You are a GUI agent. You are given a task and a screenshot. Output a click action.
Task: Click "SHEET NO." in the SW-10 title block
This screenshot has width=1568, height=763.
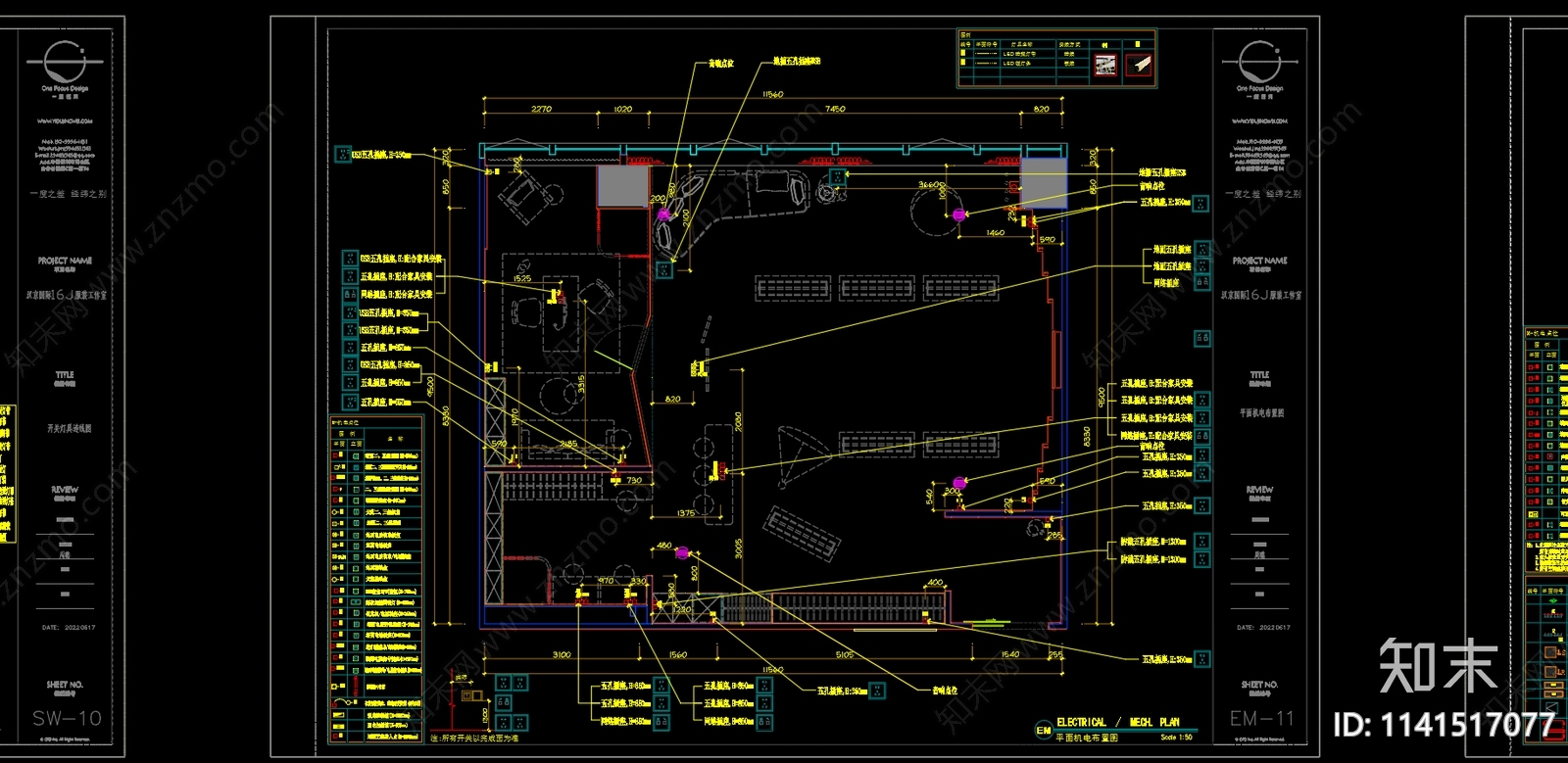coord(65,685)
